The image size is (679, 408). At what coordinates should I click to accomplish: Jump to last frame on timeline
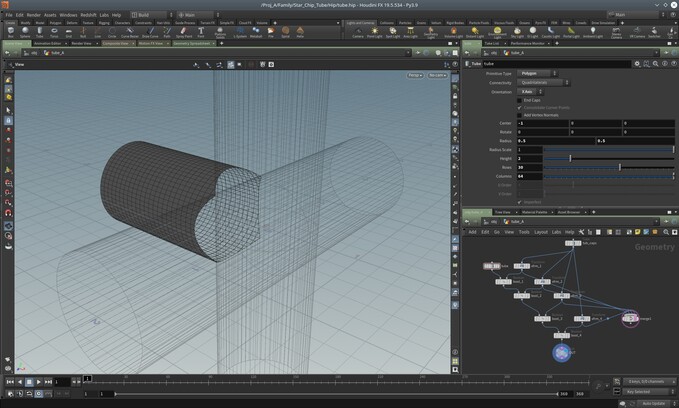48,382
